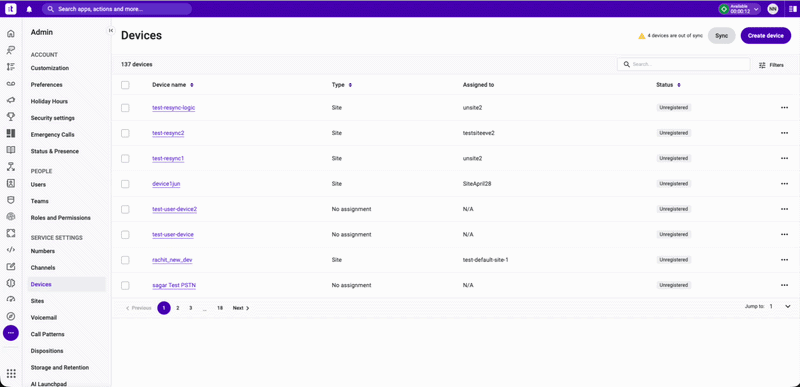Open the sagar Test PSTN device link
800x387 pixels.
tap(174, 285)
